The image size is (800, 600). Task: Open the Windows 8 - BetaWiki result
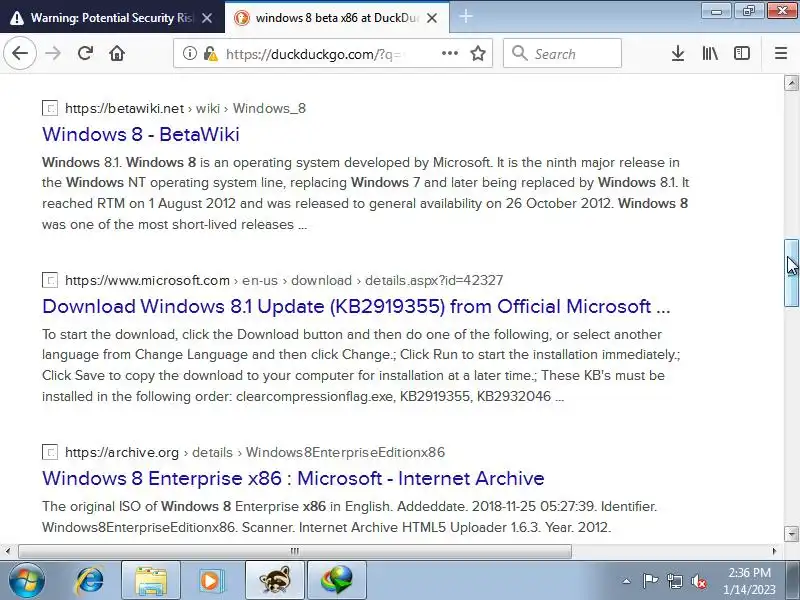point(141,134)
